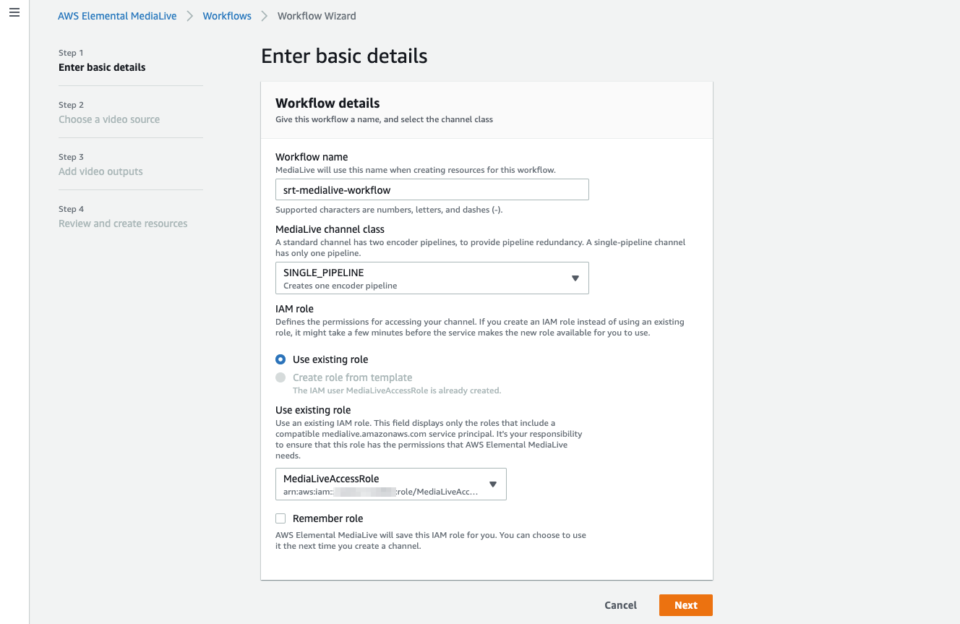This screenshot has width=960, height=624.
Task: Proceed by clicking Next
Action: pyautogui.click(x=685, y=605)
